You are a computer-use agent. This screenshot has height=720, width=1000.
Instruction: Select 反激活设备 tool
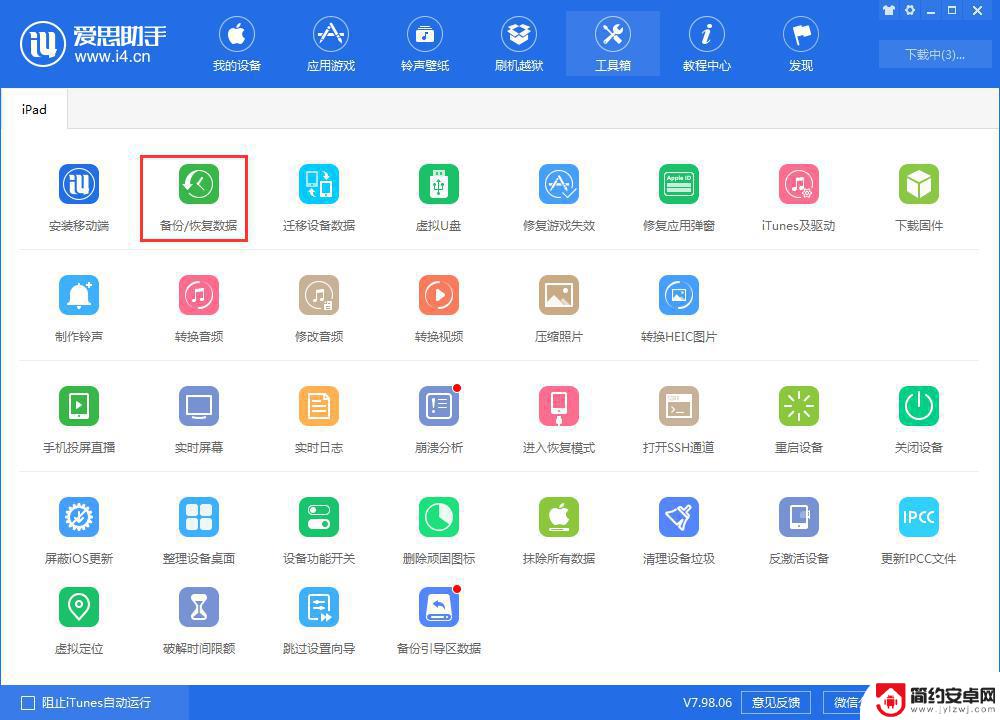798,517
